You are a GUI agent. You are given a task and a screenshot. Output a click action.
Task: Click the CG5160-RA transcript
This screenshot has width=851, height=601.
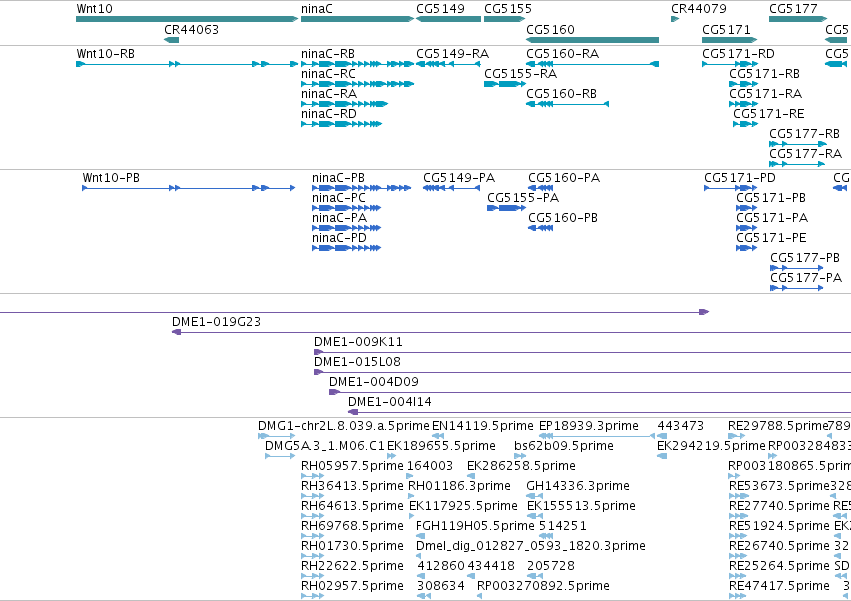click(x=593, y=64)
